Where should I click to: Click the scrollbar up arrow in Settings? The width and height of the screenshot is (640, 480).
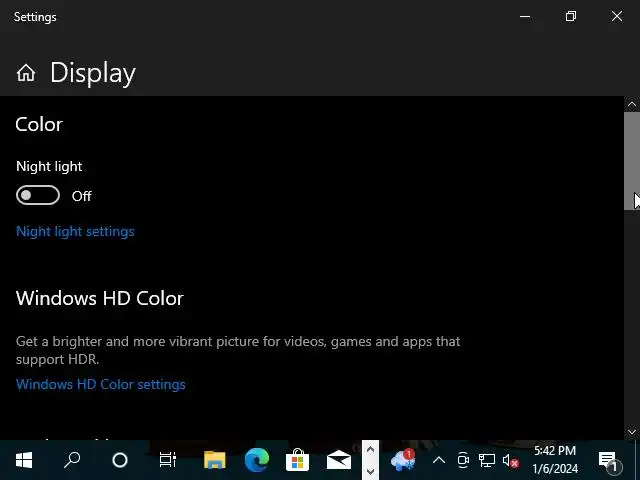632,104
